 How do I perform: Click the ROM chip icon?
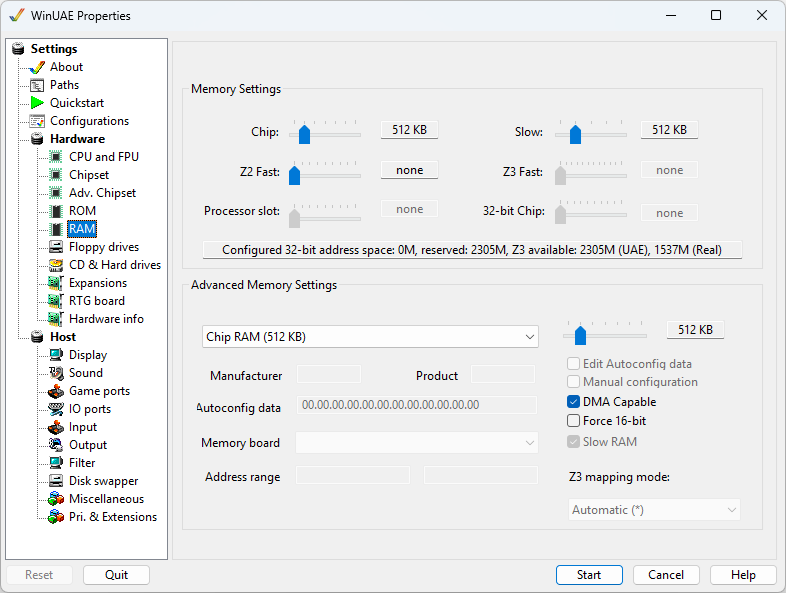pyautogui.click(x=56, y=211)
